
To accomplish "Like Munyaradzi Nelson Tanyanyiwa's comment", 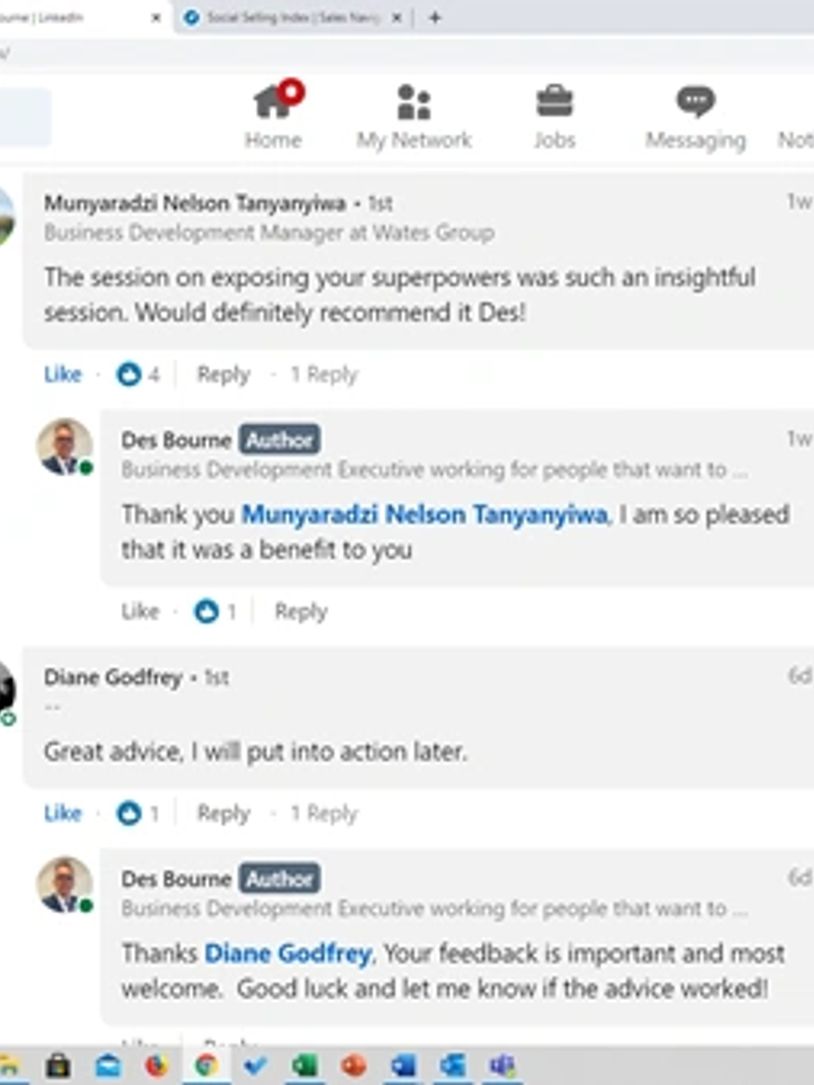I will [62, 375].
